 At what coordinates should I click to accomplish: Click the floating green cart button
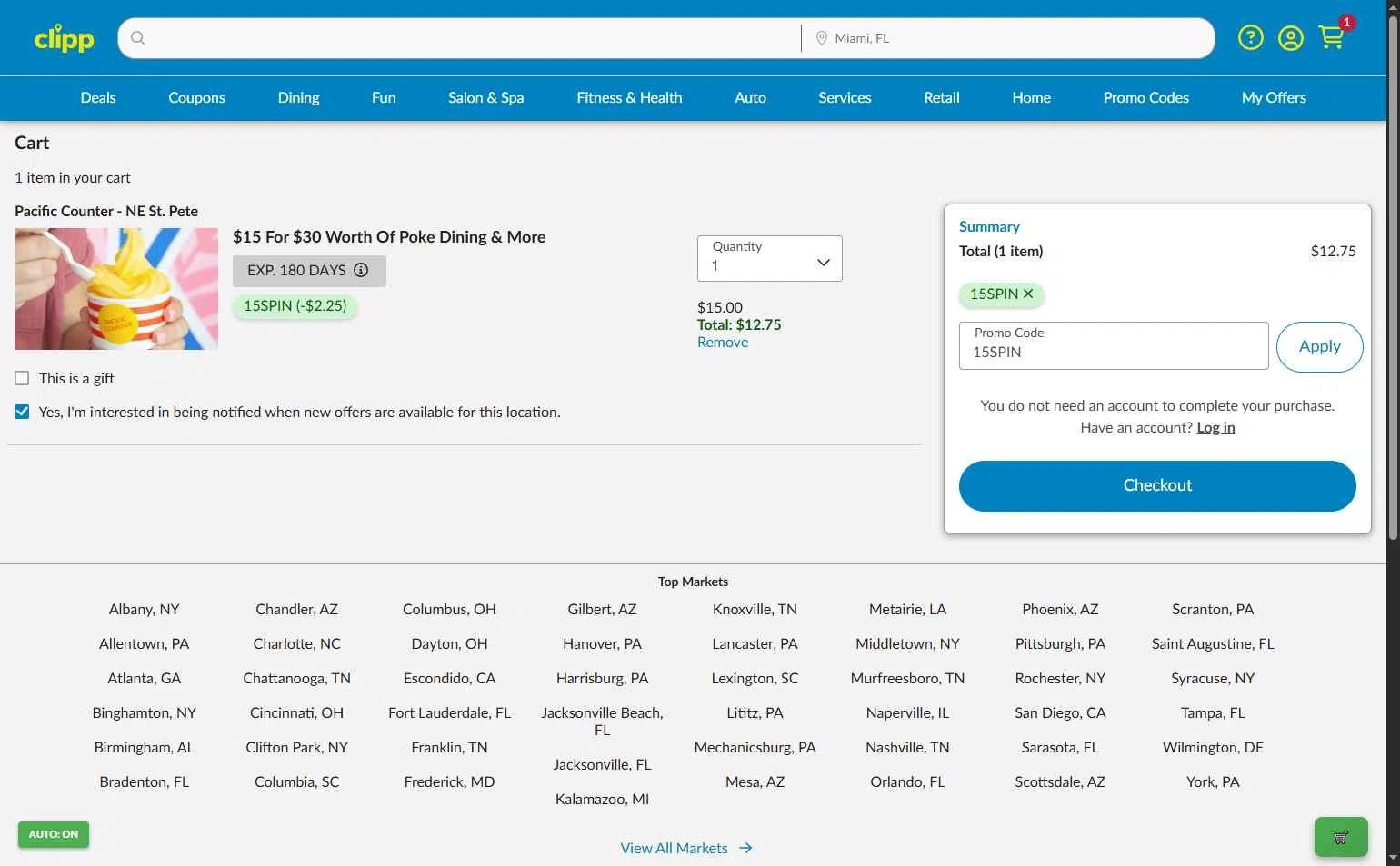[1341, 837]
